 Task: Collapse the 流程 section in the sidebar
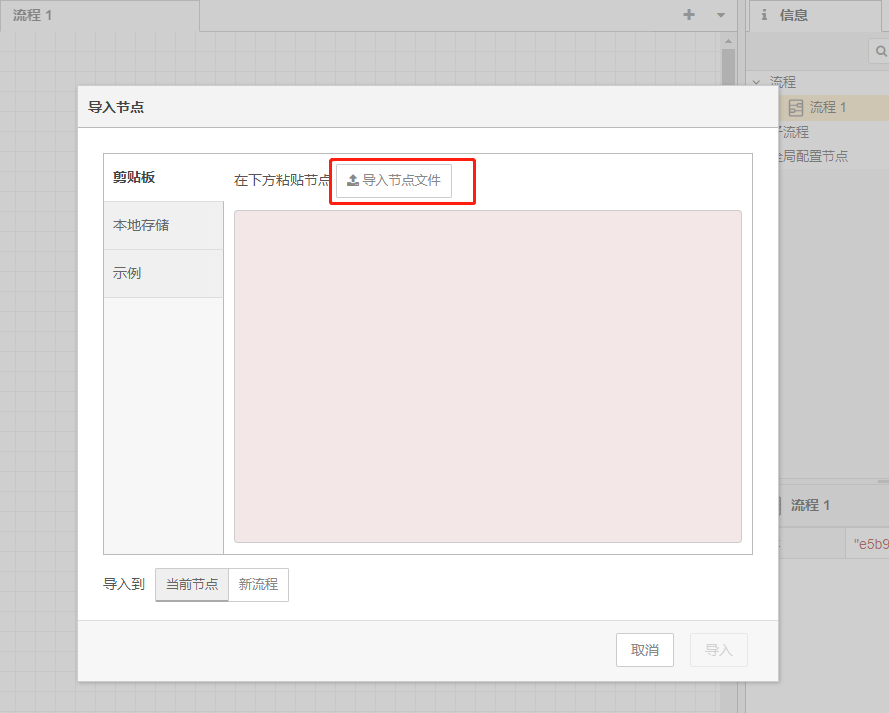tap(757, 81)
